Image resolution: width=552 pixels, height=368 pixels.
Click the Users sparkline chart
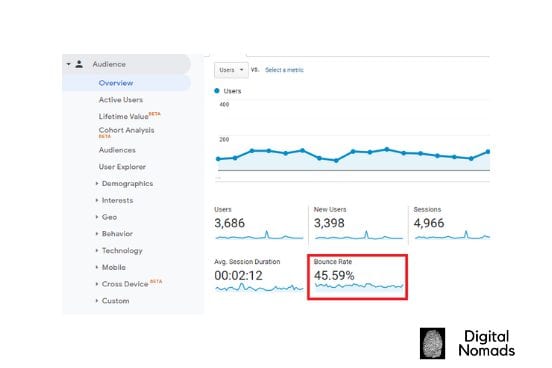click(259, 235)
